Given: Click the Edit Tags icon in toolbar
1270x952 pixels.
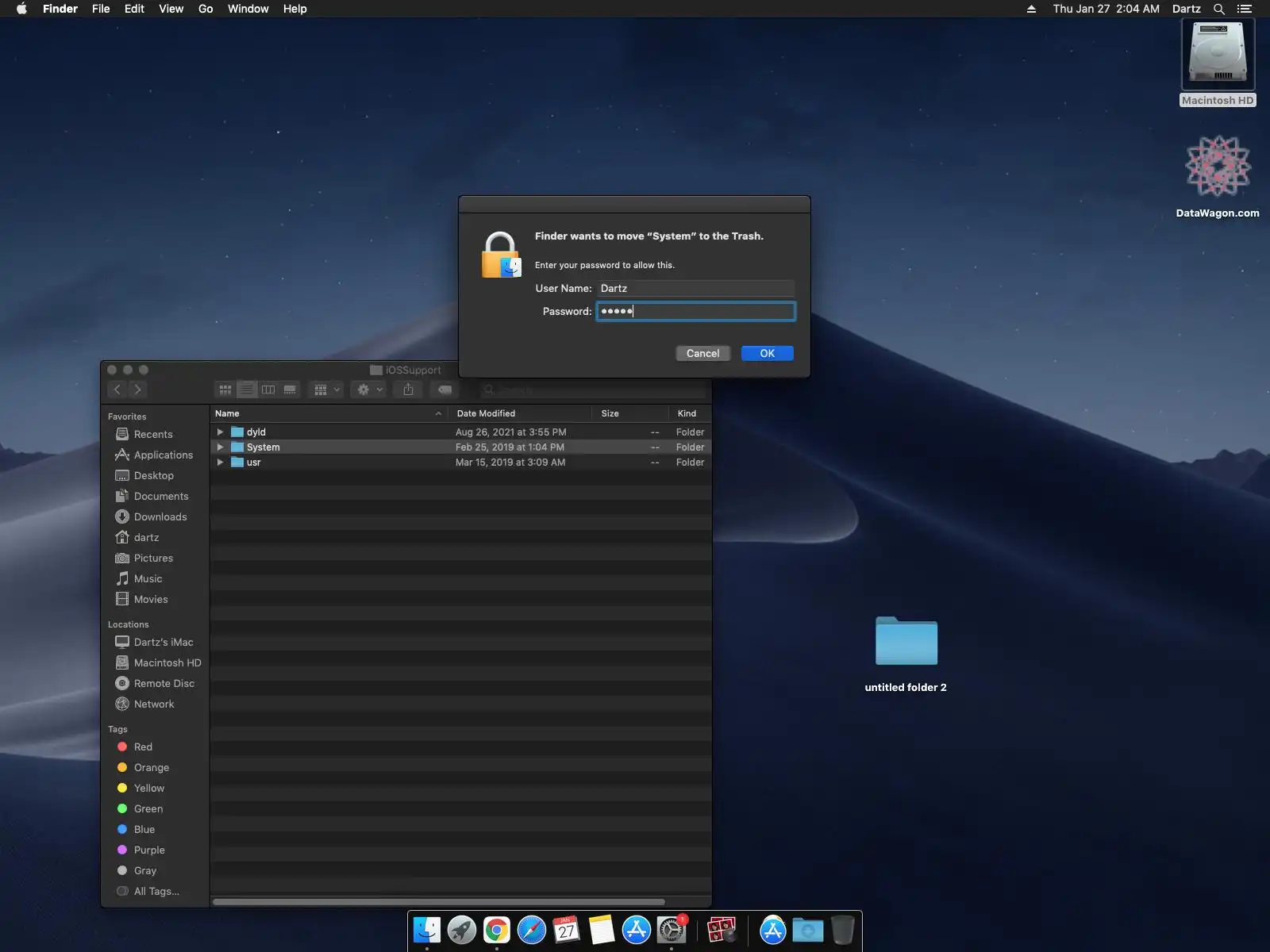Looking at the screenshot, I should coord(445,390).
